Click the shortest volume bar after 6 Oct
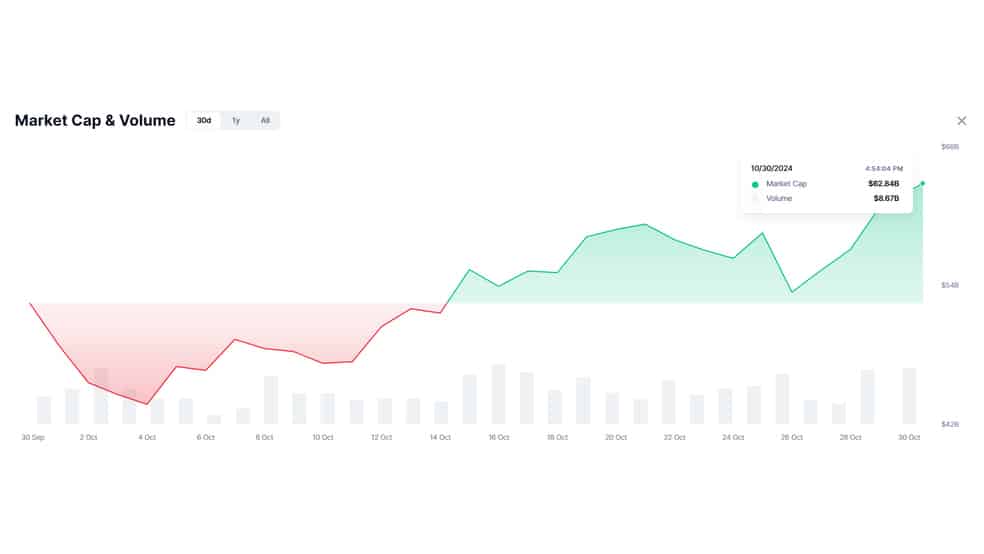This screenshot has width=984, height=554. (x=214, y=419)
